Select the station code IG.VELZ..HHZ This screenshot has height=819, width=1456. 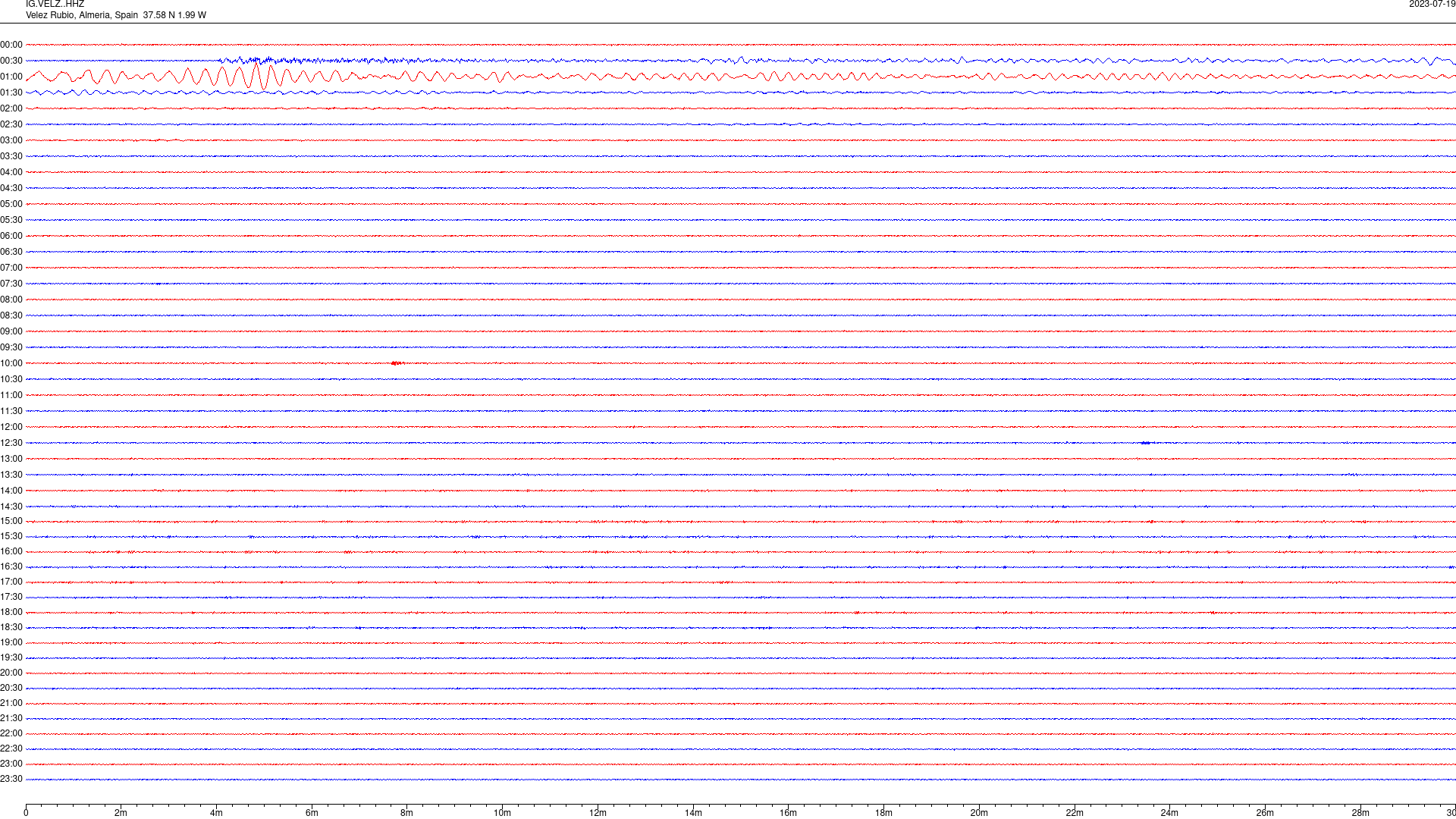tap(55, 5)
